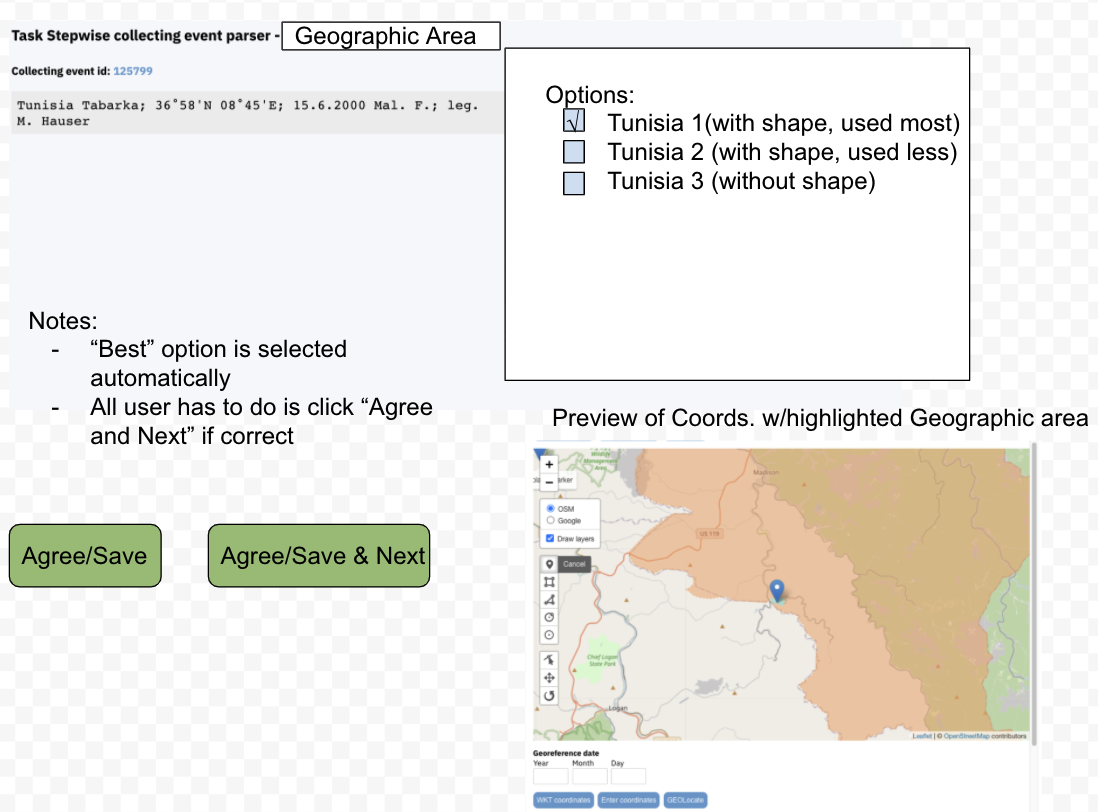The image size is (1098, 812).
Task: Click the Geographic Area title box
Action: pos(391,36)
